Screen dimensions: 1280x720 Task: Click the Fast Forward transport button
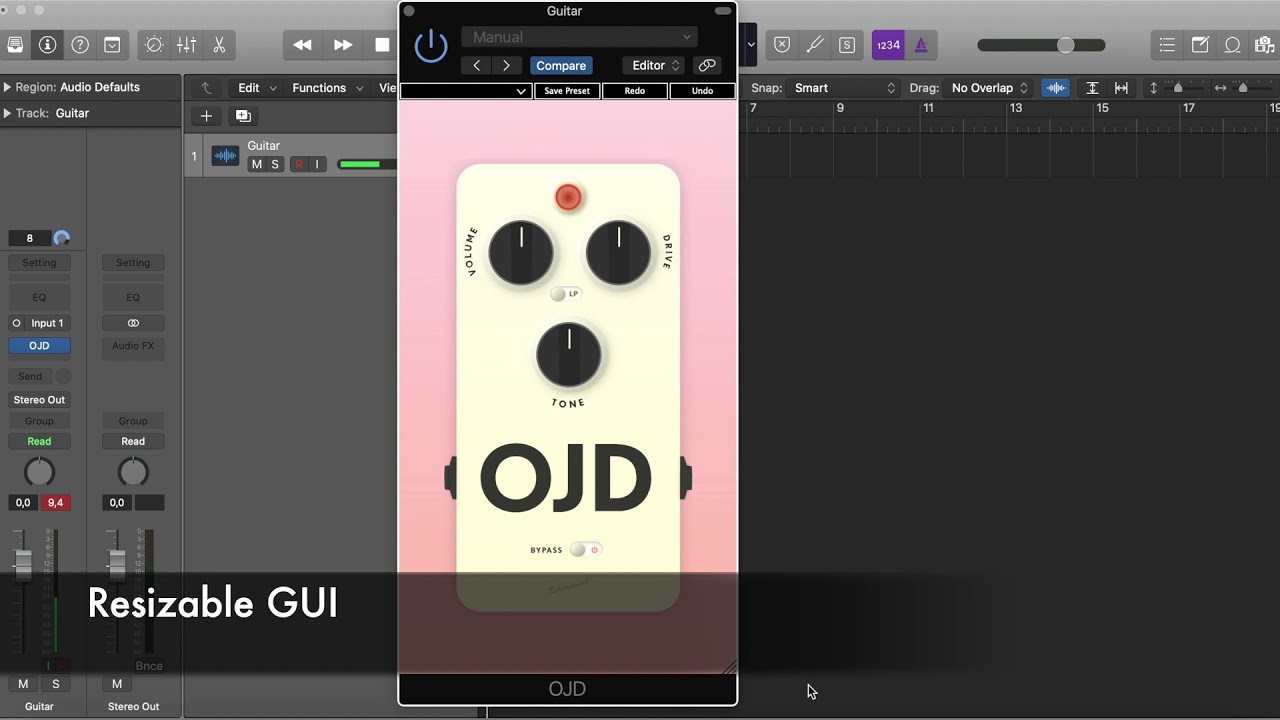coord(342,45)
